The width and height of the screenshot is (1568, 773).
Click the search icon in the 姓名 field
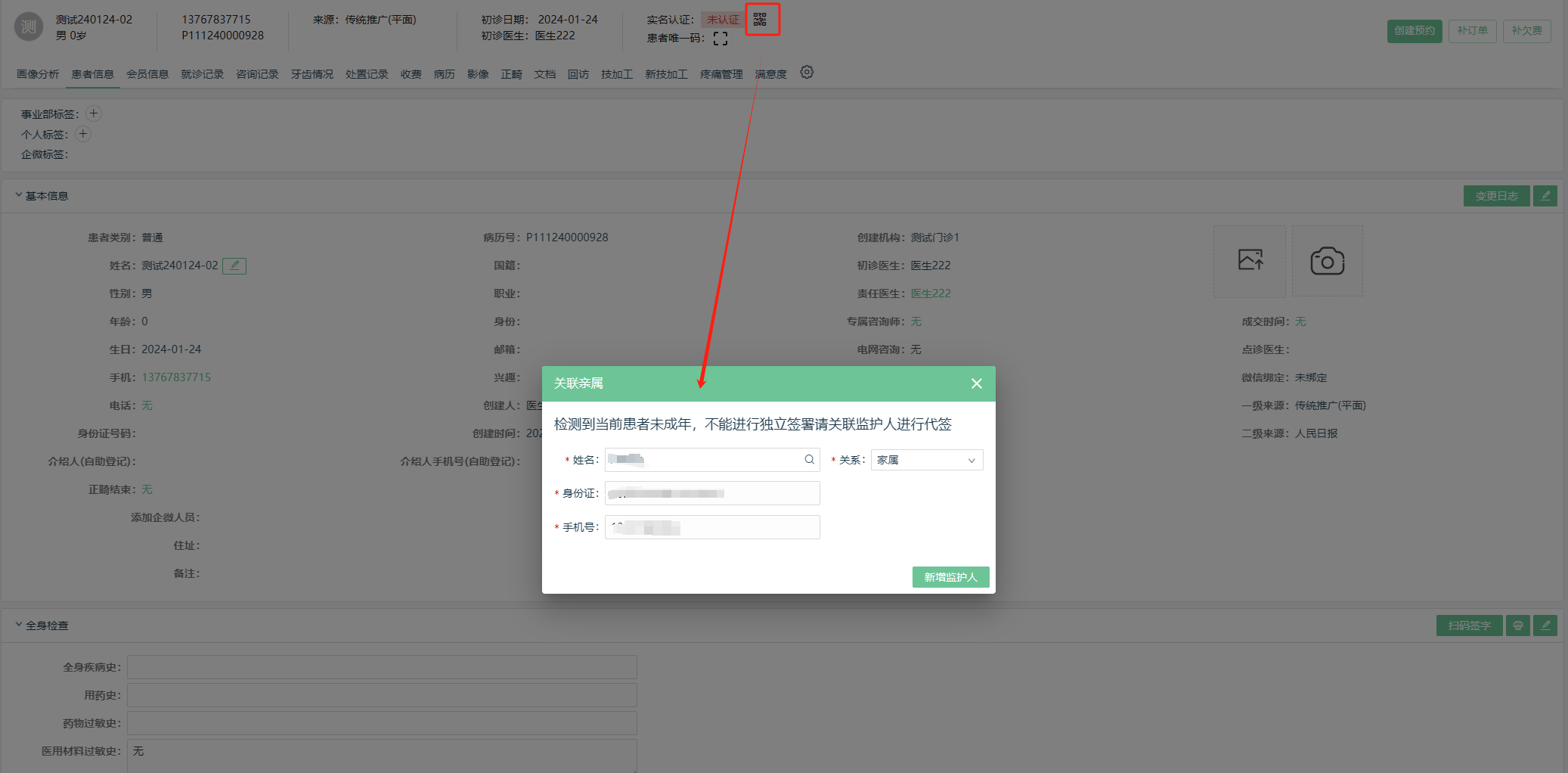[809, 460]
